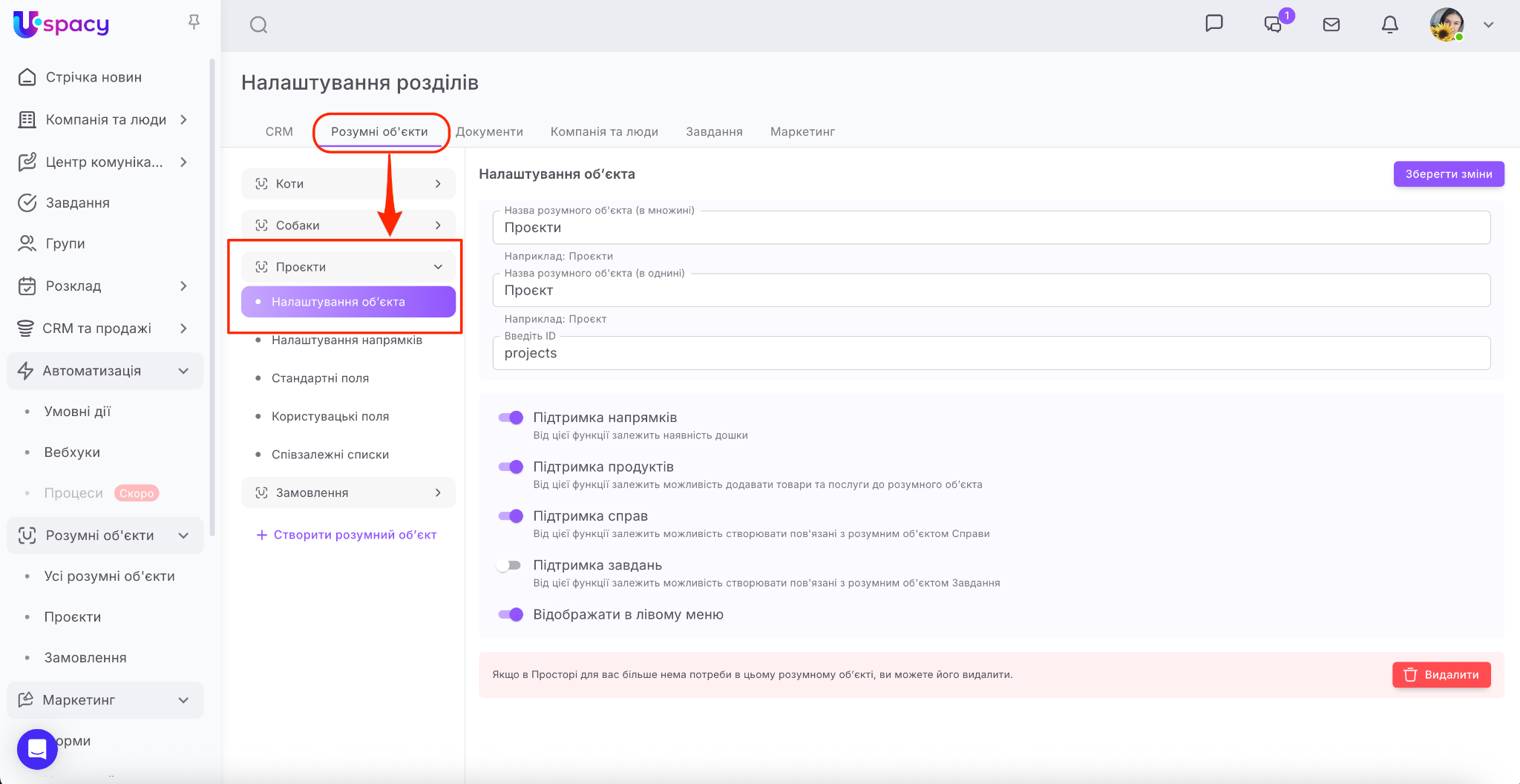Toggle Відображати в лівому меню switch
The height and width of the screenshot is (784, 1520).
(x=511, y=614)
